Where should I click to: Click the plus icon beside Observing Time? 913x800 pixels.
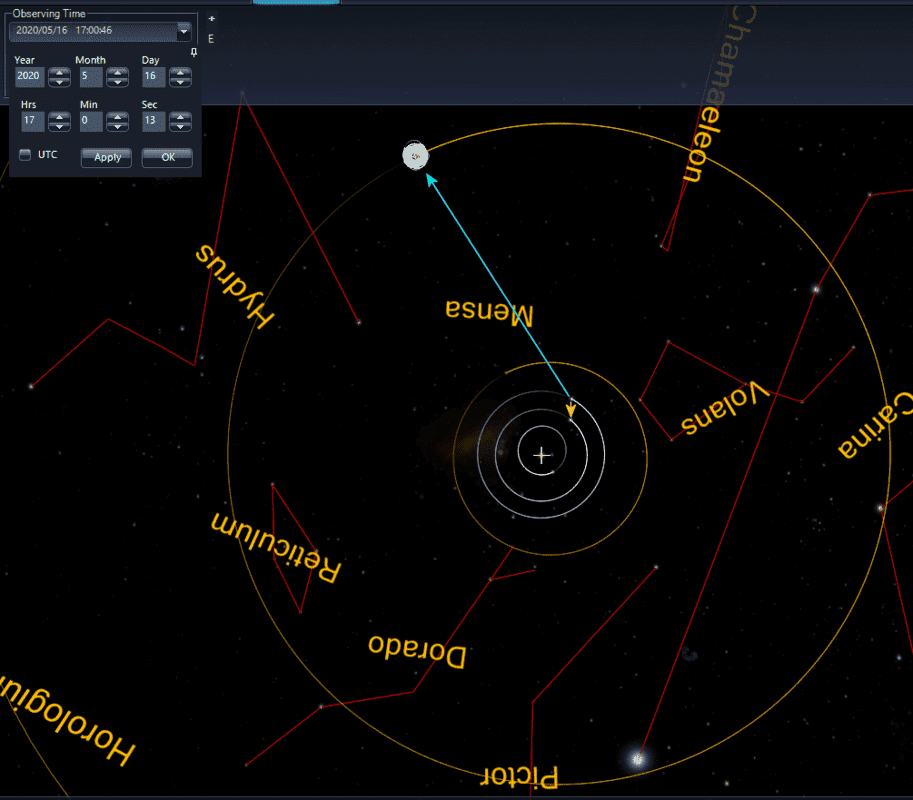click(x=211, y=19)
